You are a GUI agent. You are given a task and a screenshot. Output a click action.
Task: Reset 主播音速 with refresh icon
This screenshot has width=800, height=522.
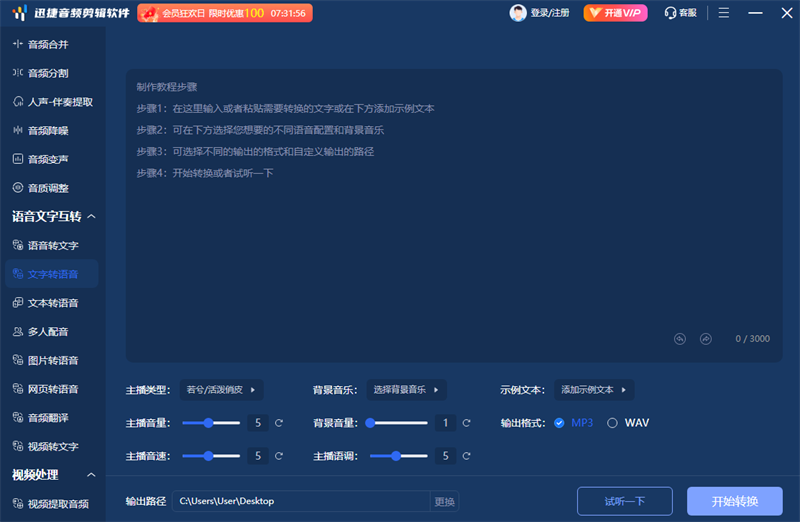[x=279, y=456]
